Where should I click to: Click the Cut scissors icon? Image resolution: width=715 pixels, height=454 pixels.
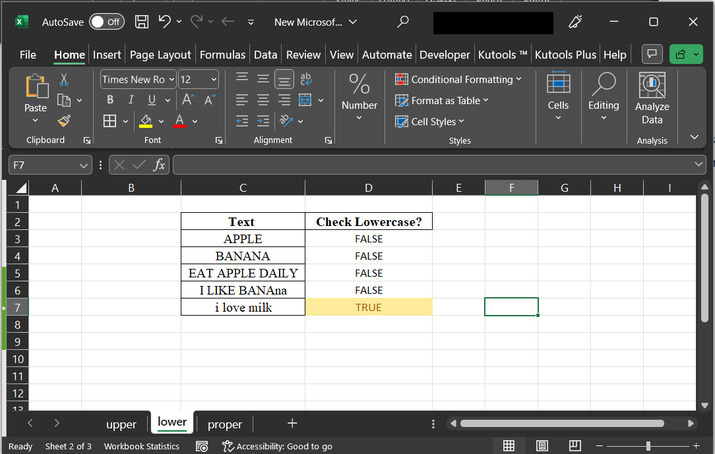[64, 79]
